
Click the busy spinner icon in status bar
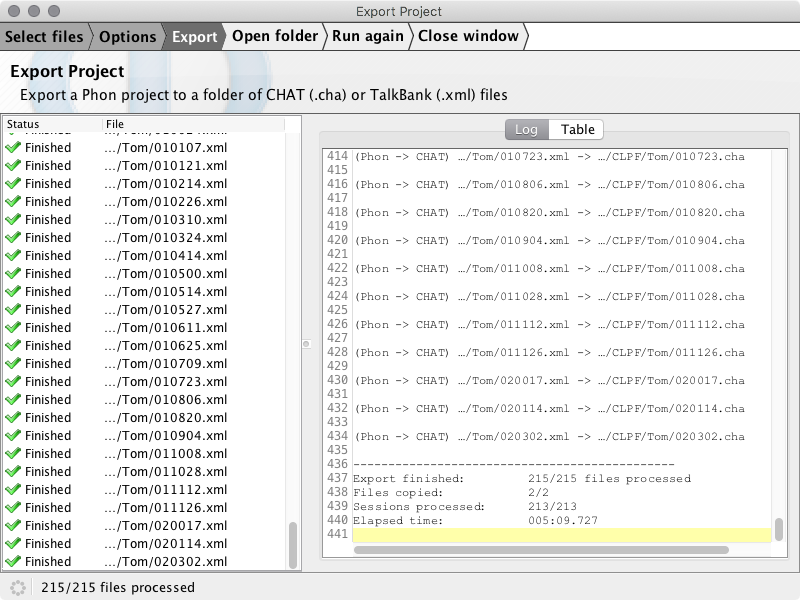tap(17, 587)
